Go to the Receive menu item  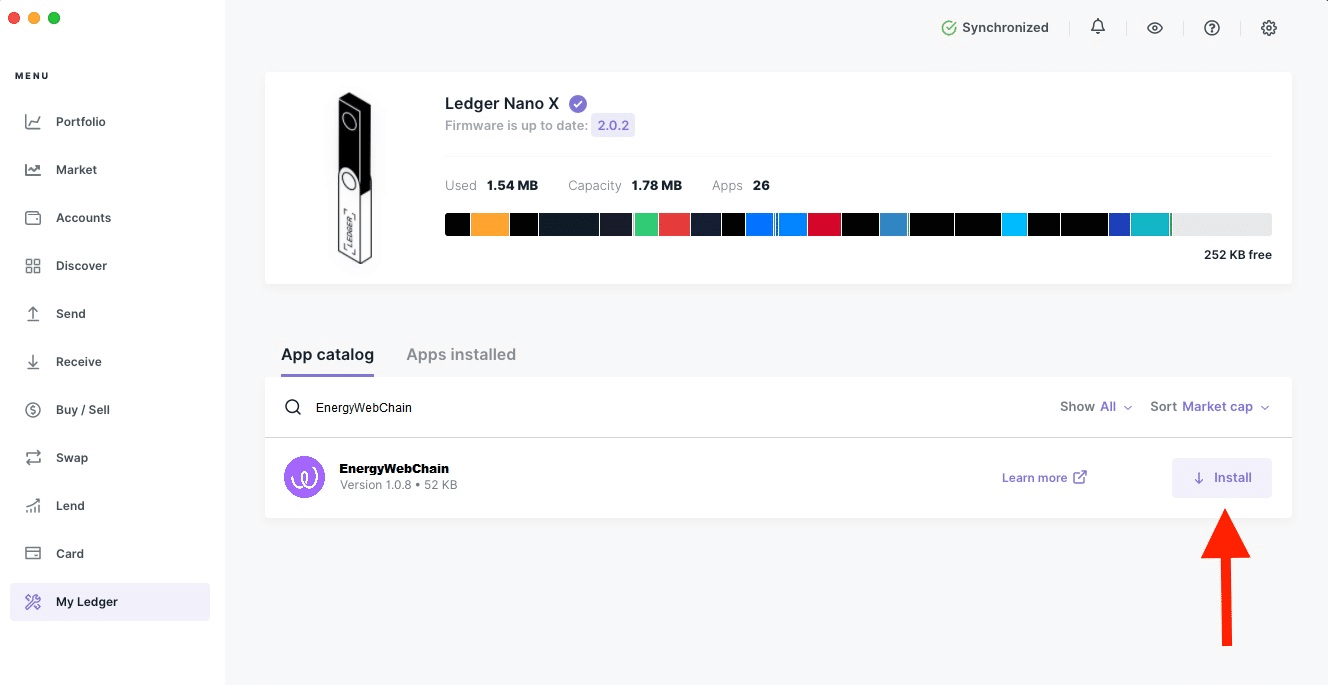pos(110,362)
